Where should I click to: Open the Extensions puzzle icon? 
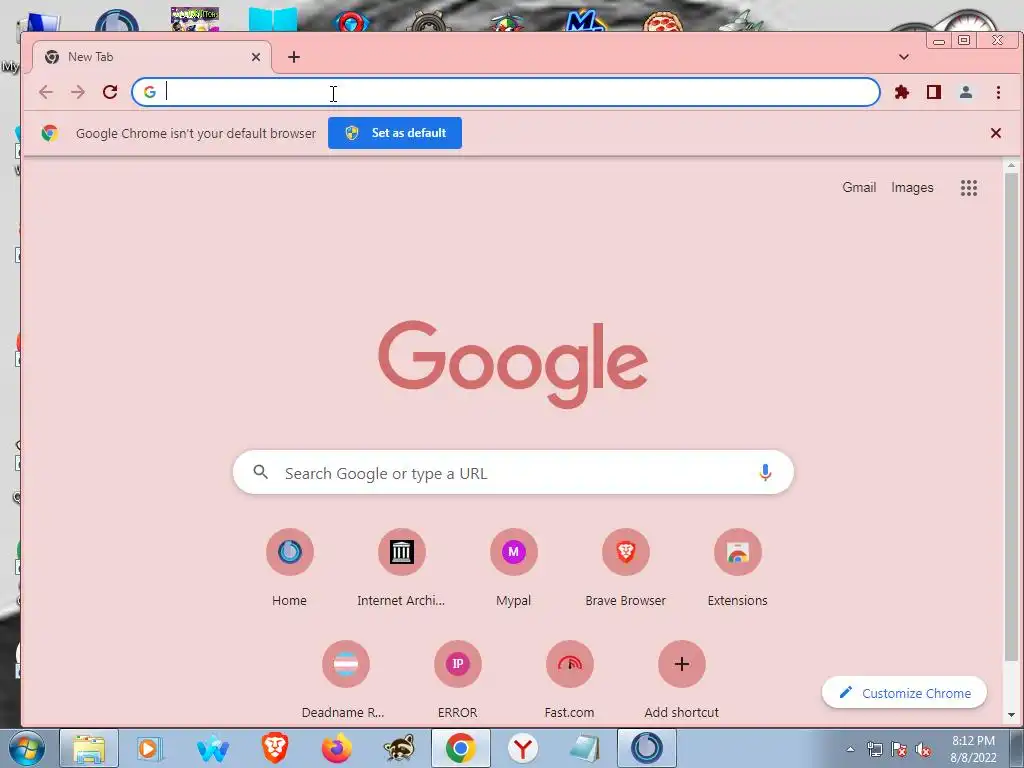tap(902, 92)
